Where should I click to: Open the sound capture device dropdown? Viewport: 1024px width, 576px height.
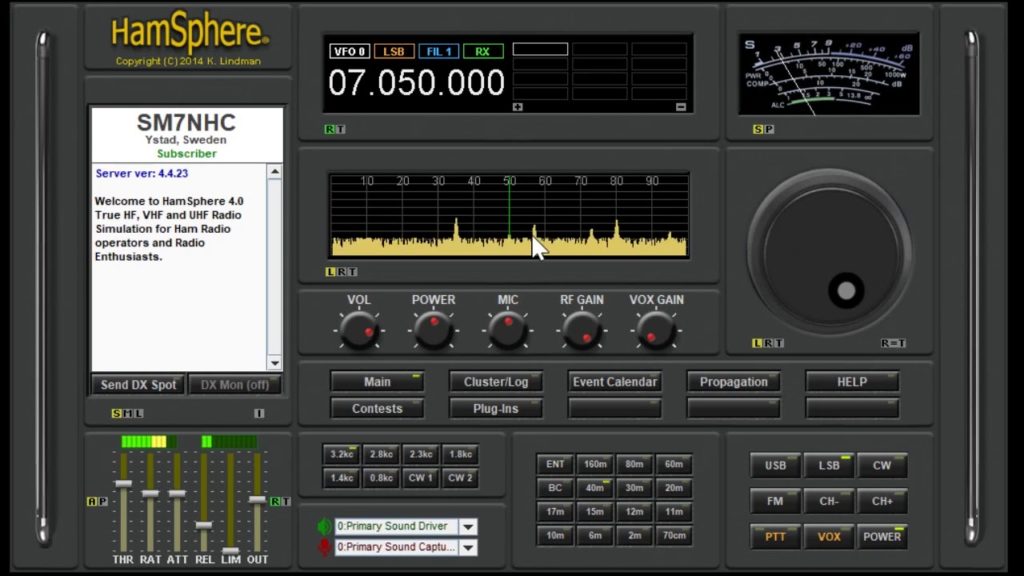[x=468, y=547]
